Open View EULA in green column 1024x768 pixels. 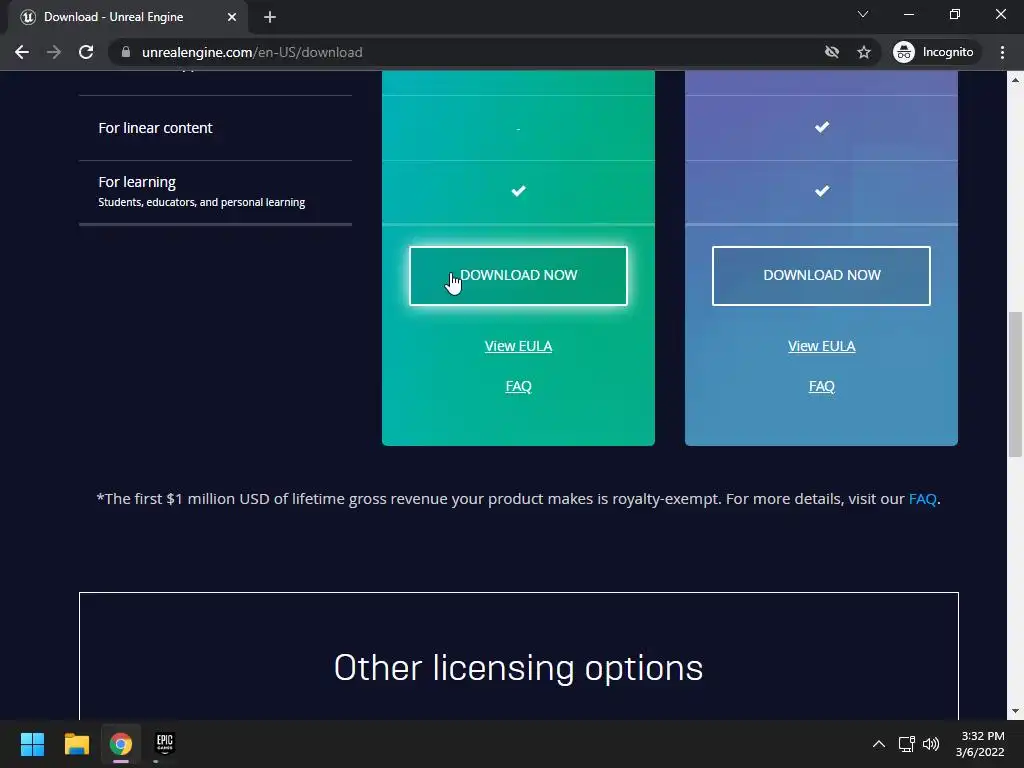click(519, 346)
